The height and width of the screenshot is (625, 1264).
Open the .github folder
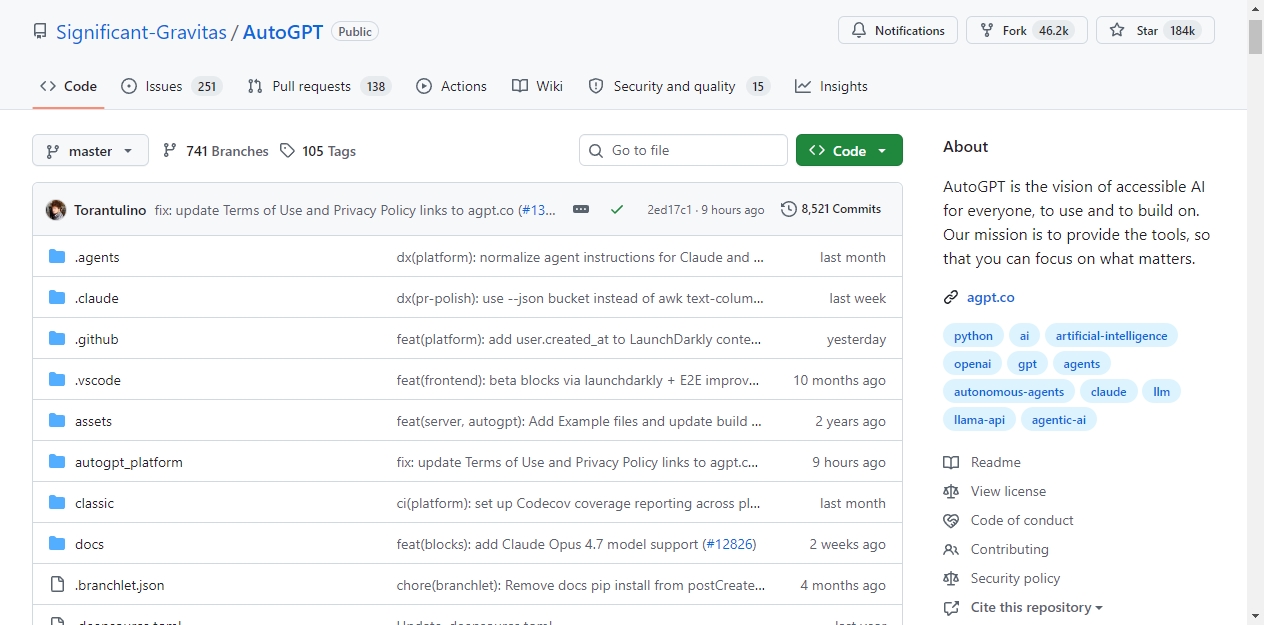[96, 339]
